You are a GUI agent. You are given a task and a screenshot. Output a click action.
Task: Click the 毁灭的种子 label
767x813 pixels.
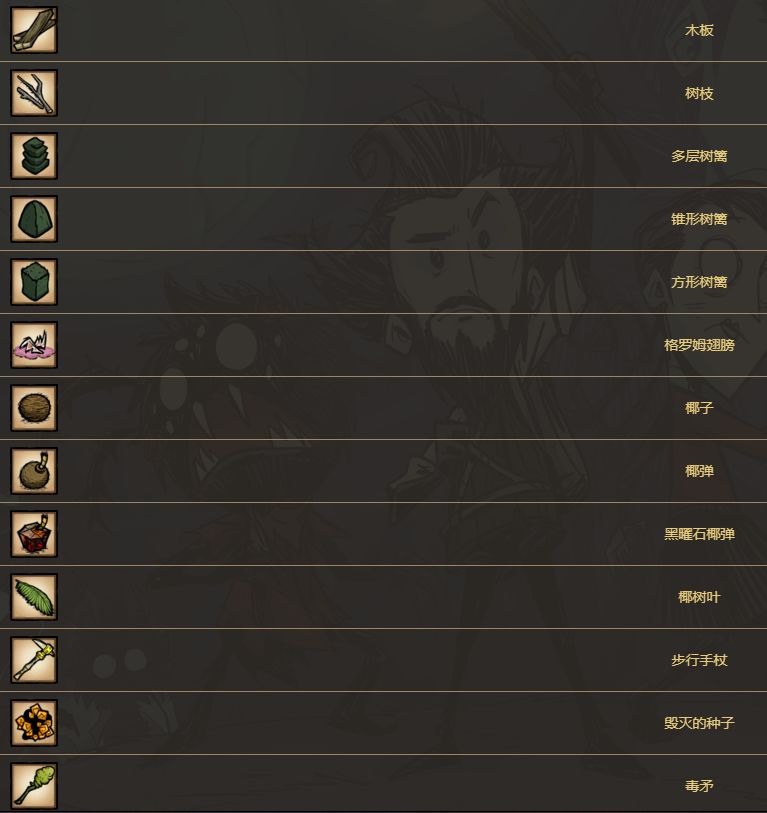pyautogui.click(x=699, y=724)
